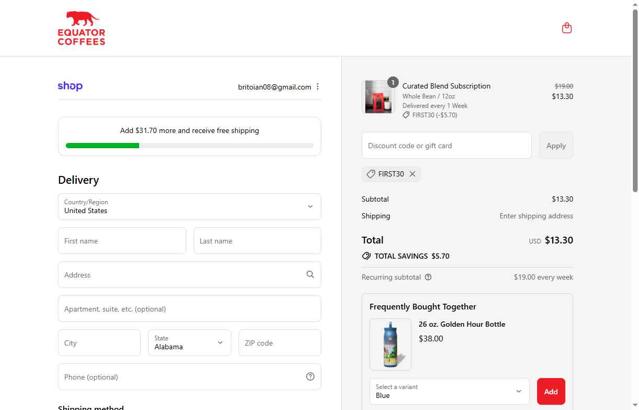Expand the Select a variant Blue dropdown

click(x=449, y=391)
